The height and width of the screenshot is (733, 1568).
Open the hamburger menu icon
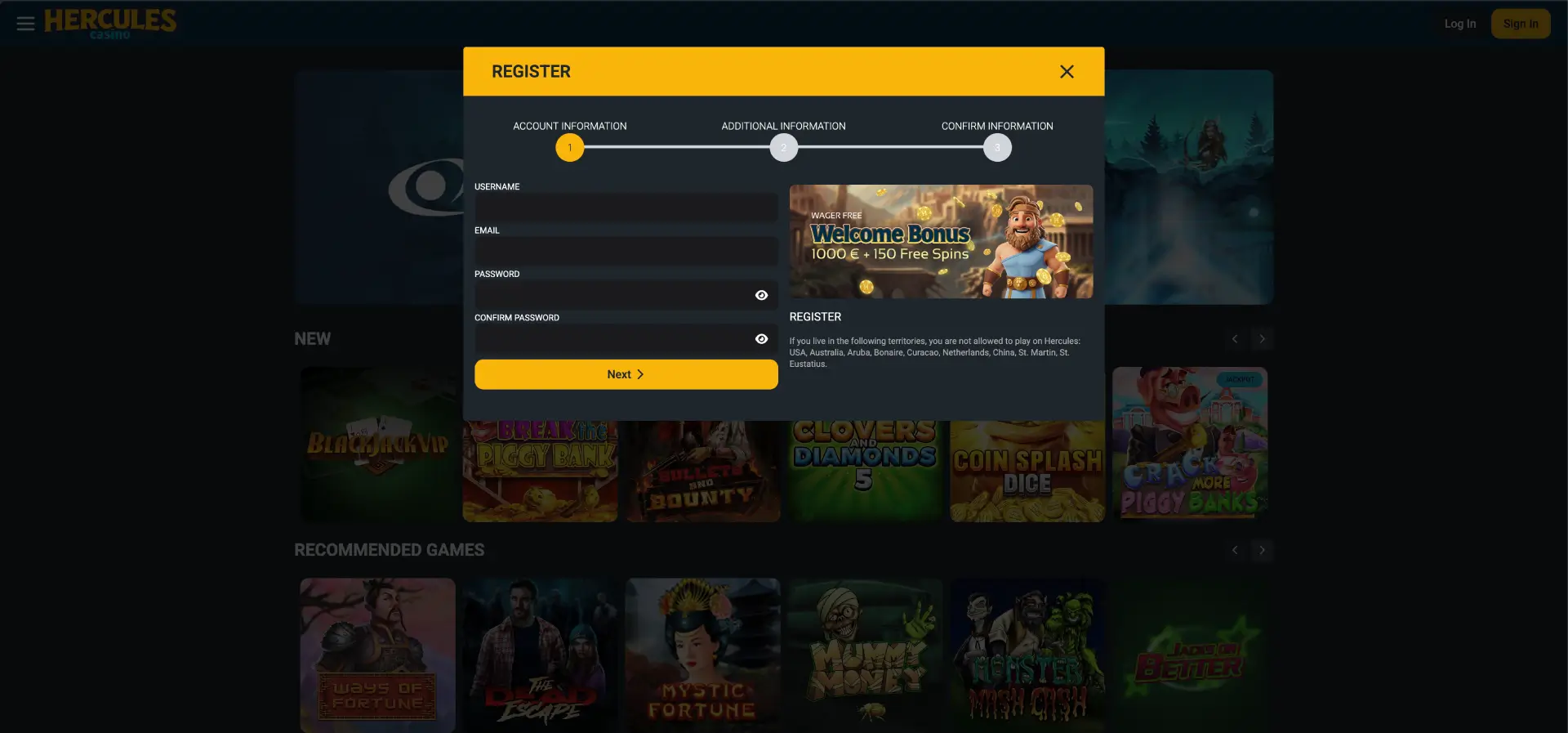(25, 24)
